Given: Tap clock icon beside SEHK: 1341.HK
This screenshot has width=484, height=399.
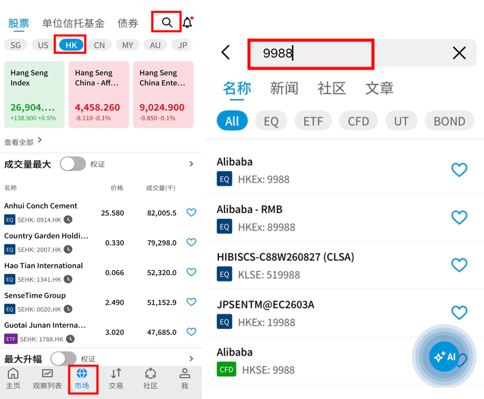Looking at the screenshot, I should 68,279.
